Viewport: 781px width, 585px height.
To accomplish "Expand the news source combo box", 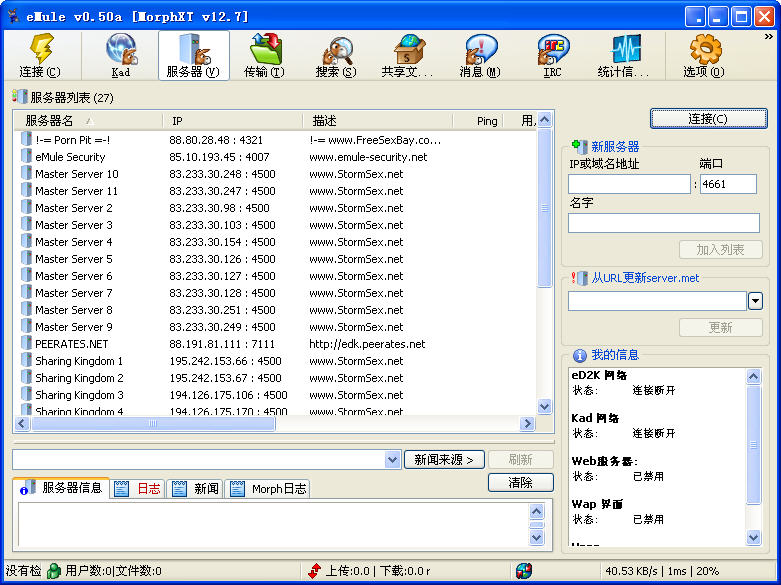I will (x=392, y=460).
